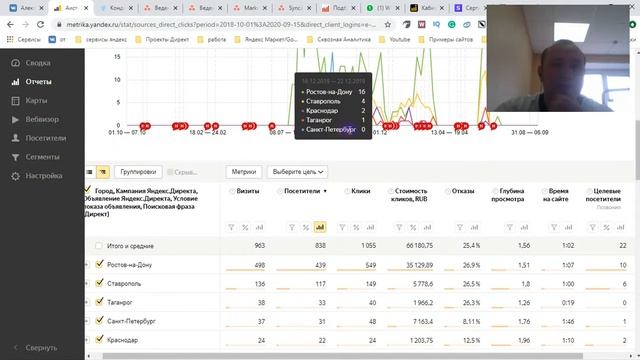Expand the Санкт-Петербург row
The height and width of the screenshot is (360, 640).
(87, 321)
